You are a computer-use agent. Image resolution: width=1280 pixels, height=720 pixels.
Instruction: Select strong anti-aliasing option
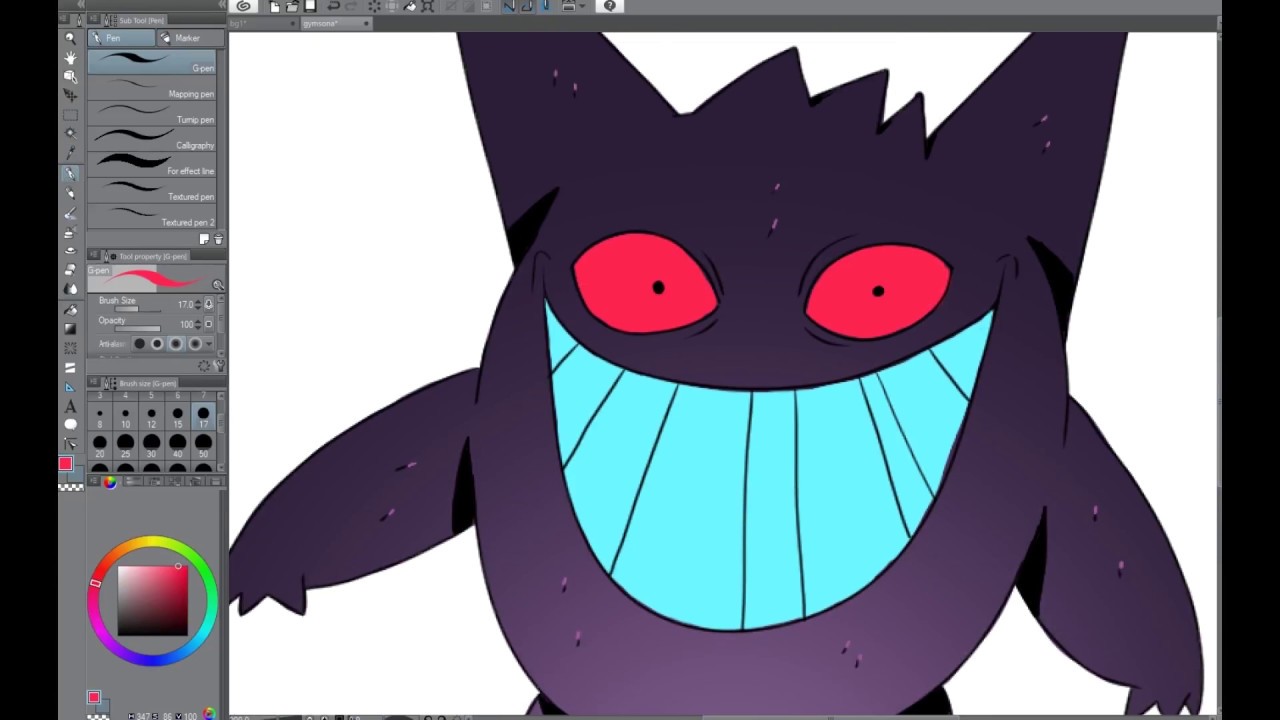pyautogui.click(x=195, y=344)
